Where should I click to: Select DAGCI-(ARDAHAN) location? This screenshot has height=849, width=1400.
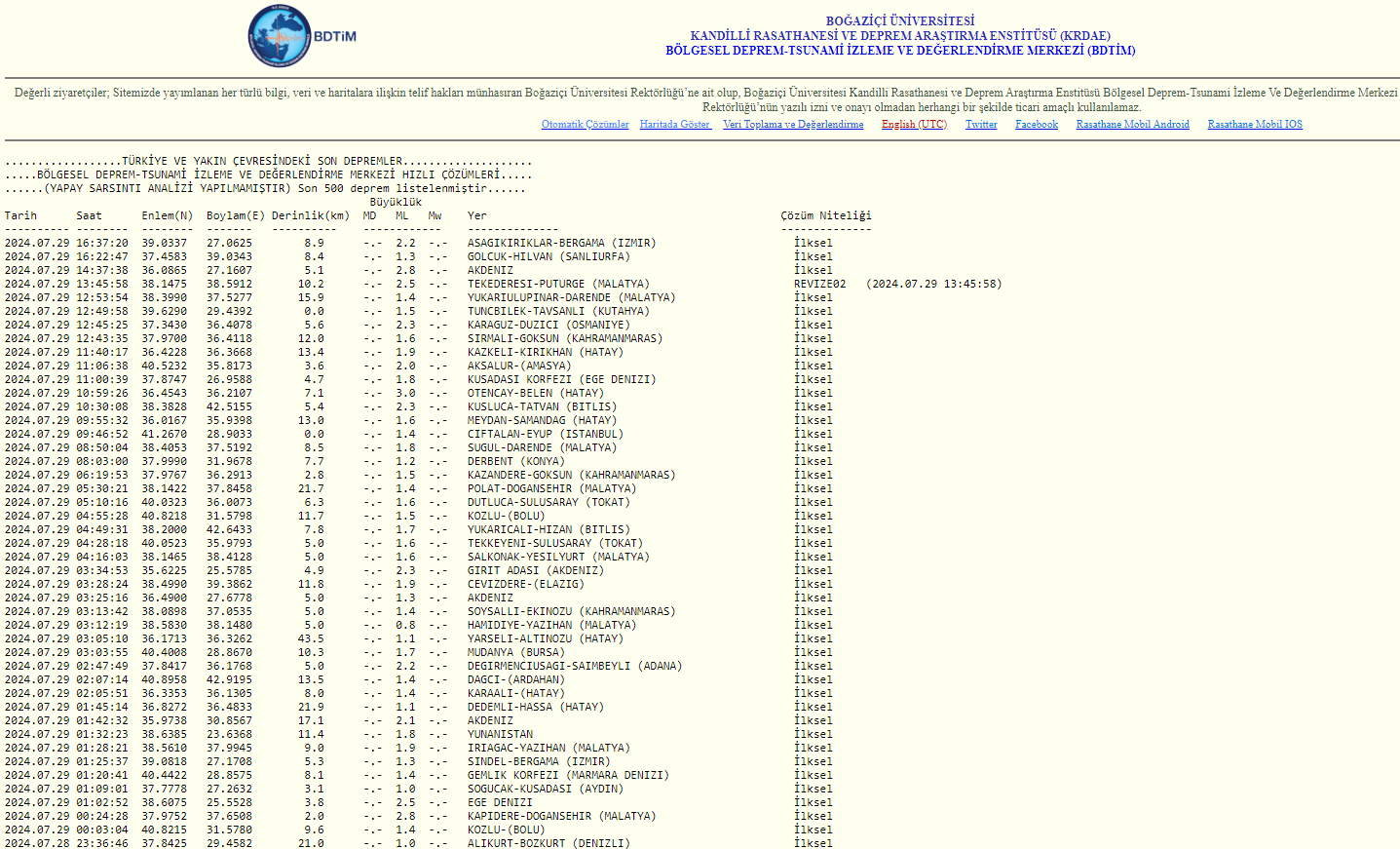pyautogui.click(x=515, y=680)
